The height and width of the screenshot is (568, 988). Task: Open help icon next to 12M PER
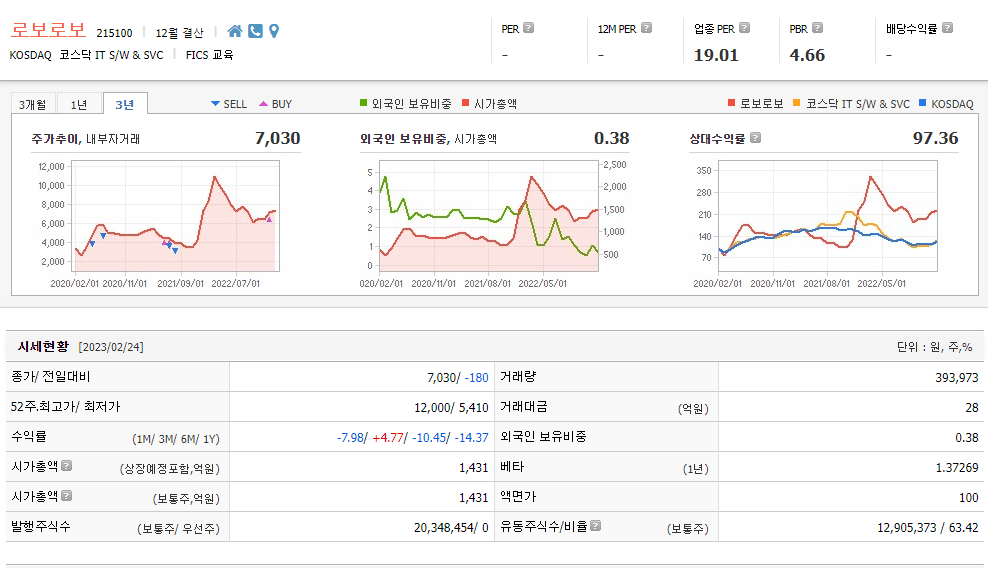point(646,28)
